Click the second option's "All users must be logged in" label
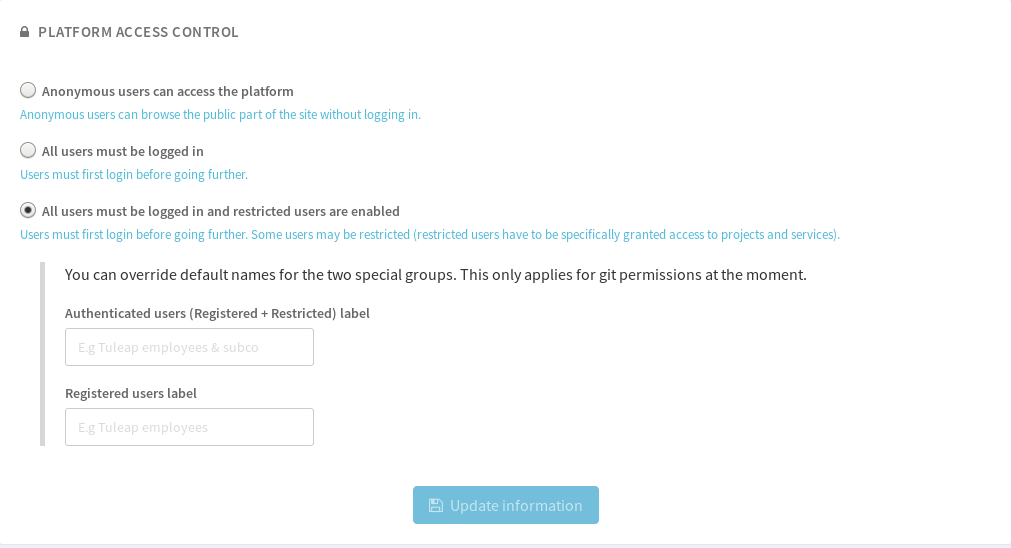Viewport: 1011px width, 548px height. tap(122, 151)
